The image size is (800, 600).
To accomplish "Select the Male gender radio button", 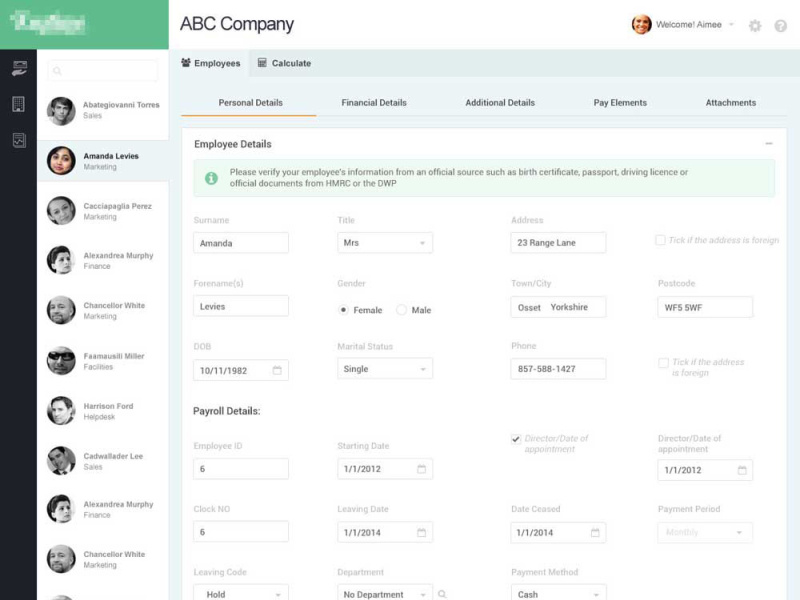I will coord(399,310).
